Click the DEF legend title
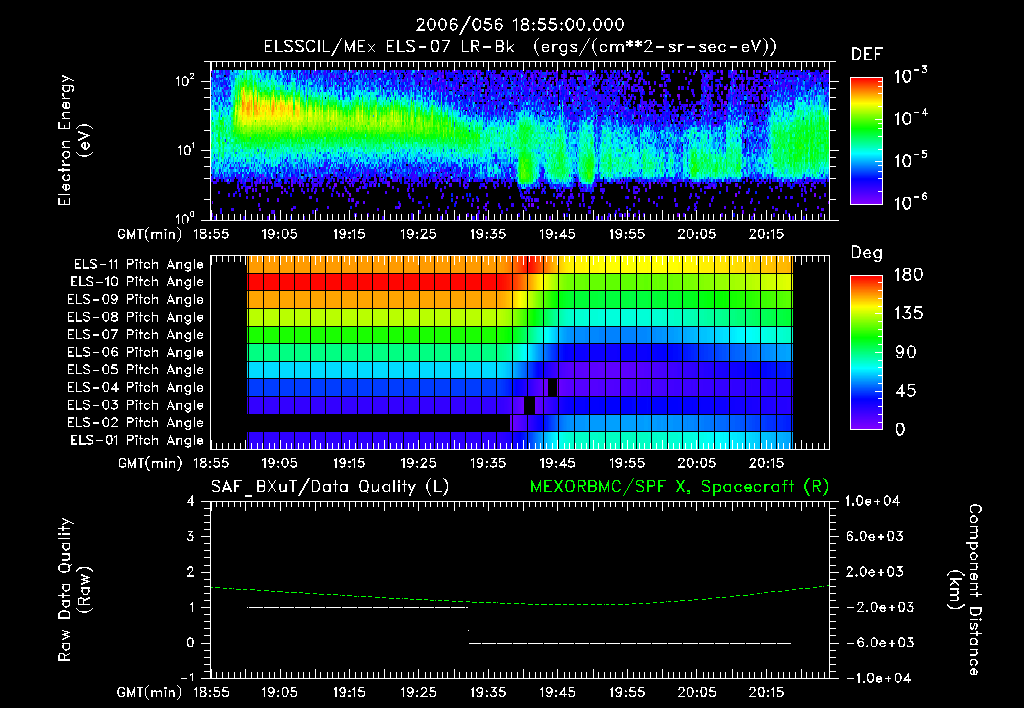This screenshot has height=708, width=1024. (x=866, y=54)
